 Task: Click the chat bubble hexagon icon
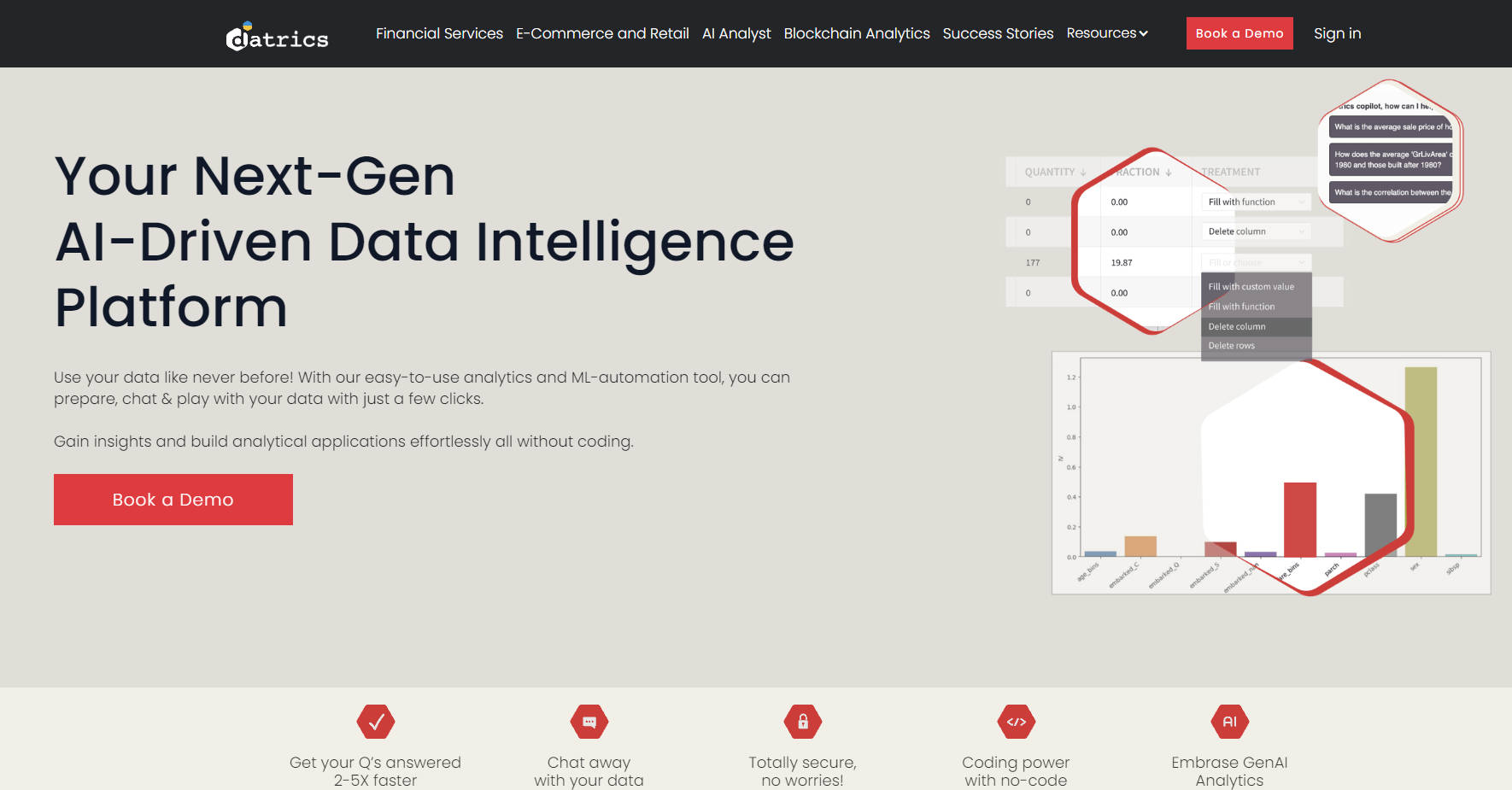coord(589,722)
